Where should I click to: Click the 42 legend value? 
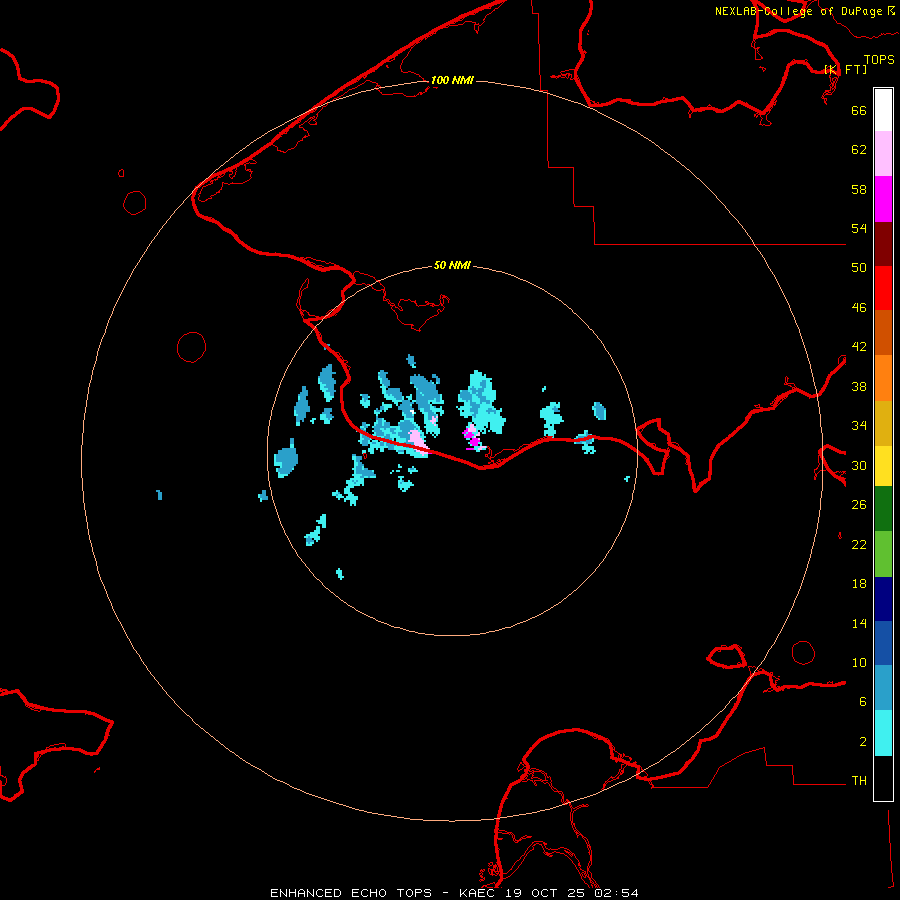click(859, 347)
